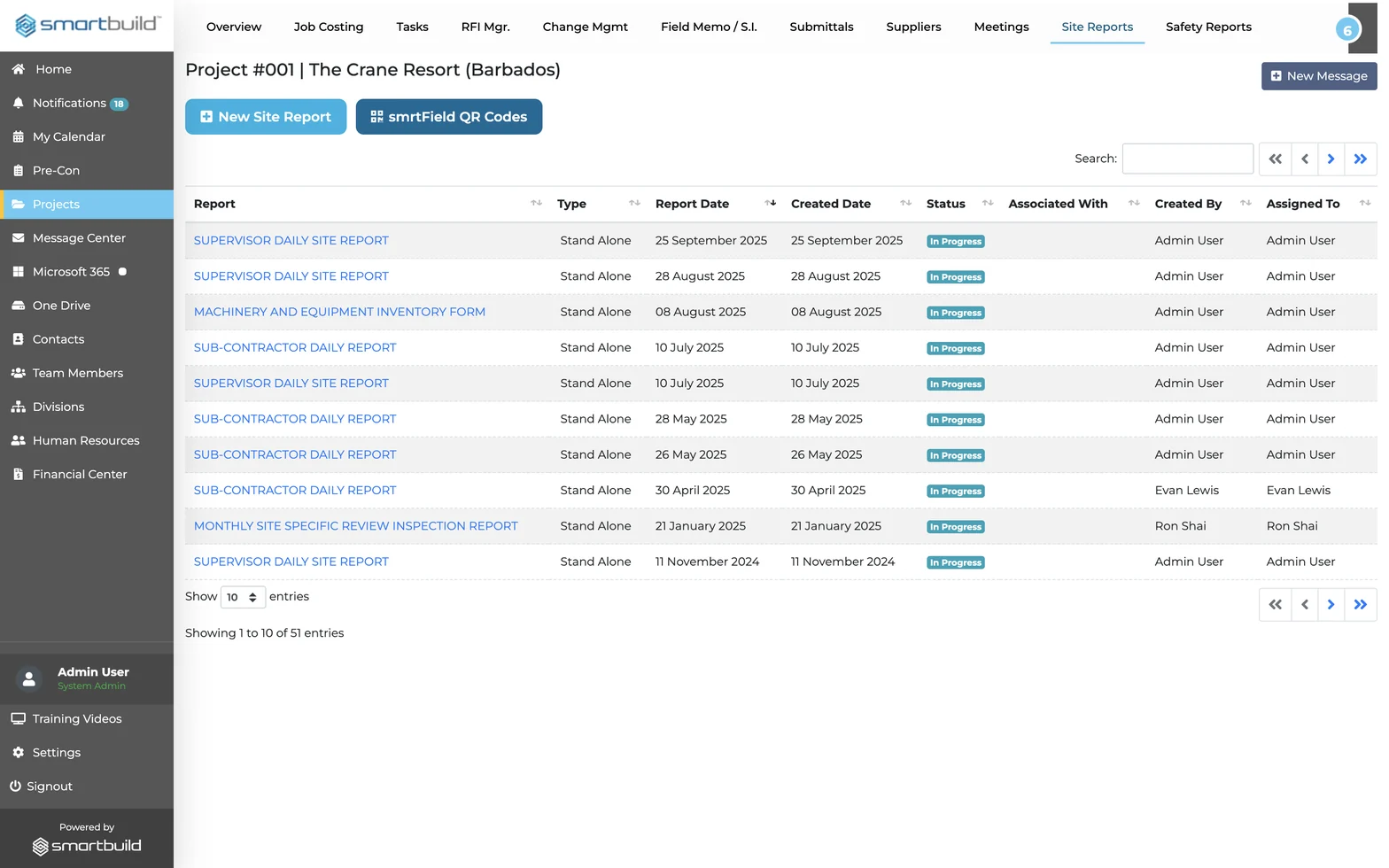The height and width of the screenshot is (868, 1389).
Task: Open the One Drive icon
Action: tap(18, 305)
